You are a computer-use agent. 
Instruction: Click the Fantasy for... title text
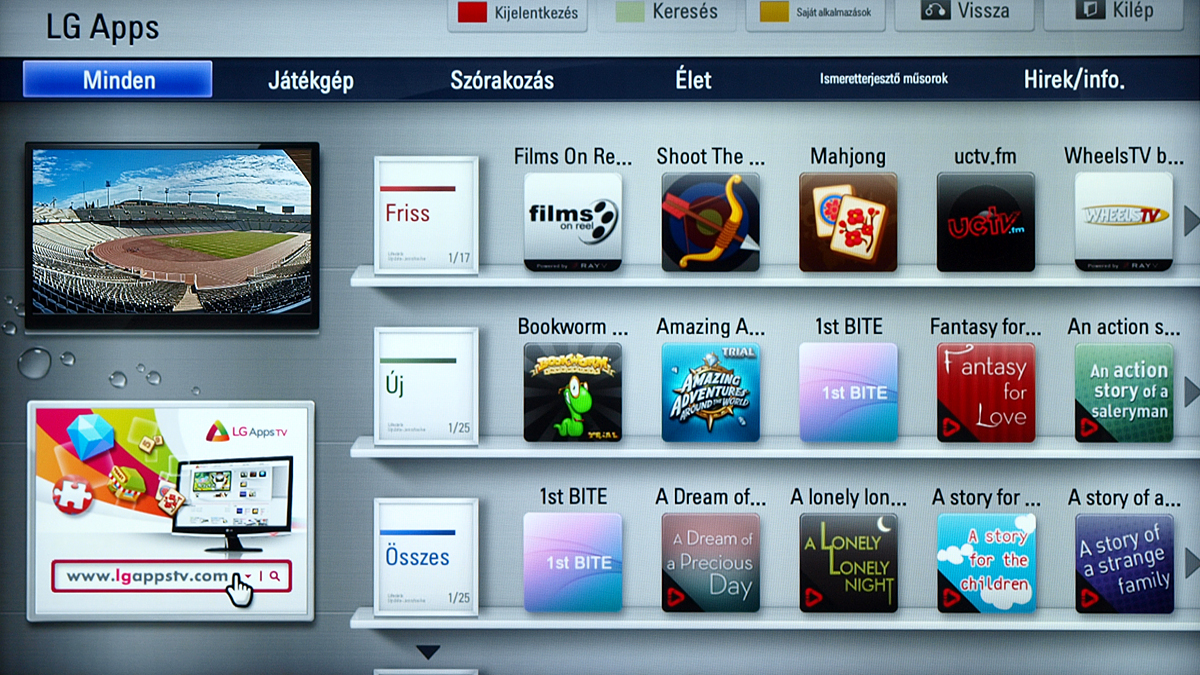pyautogui.click(x=986, y=327)
